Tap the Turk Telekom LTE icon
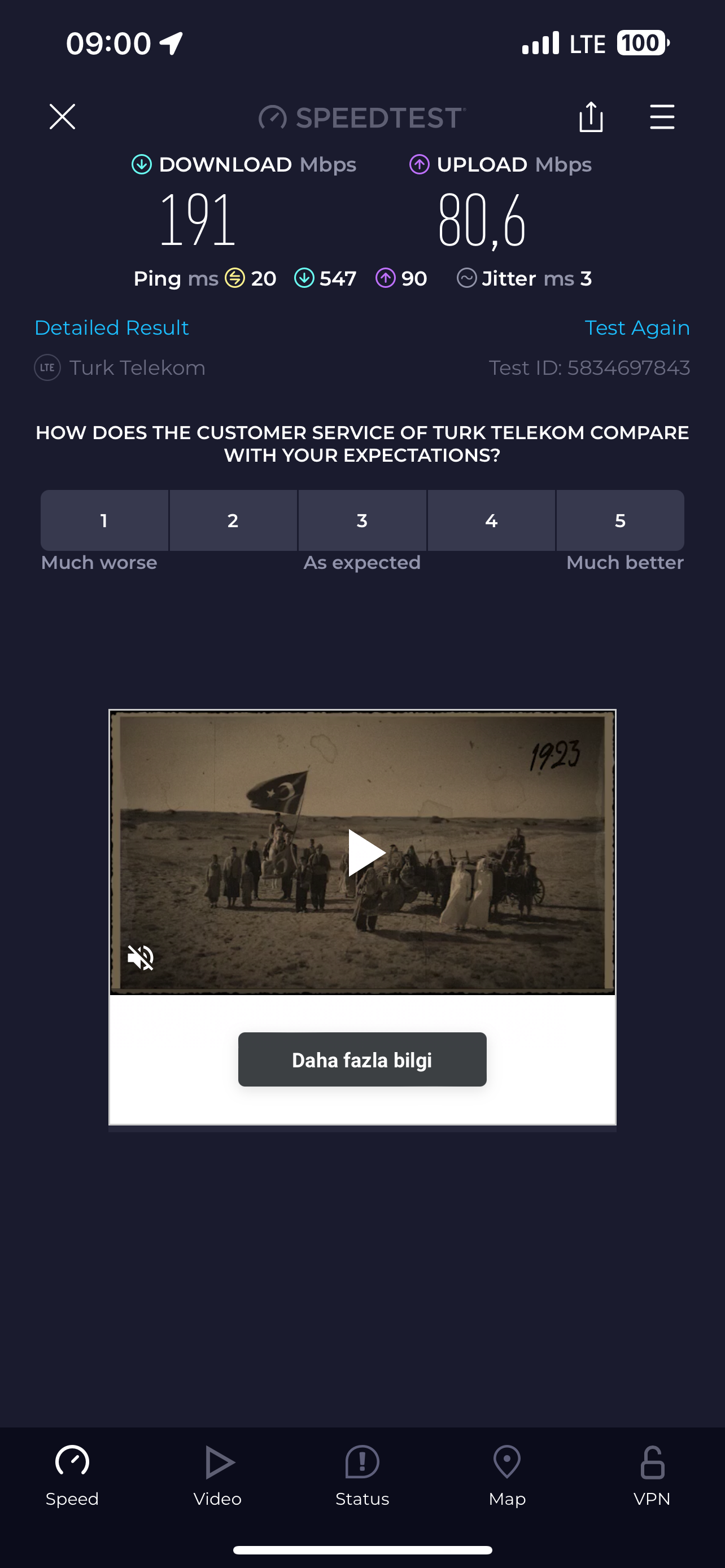 click(47, 367)
